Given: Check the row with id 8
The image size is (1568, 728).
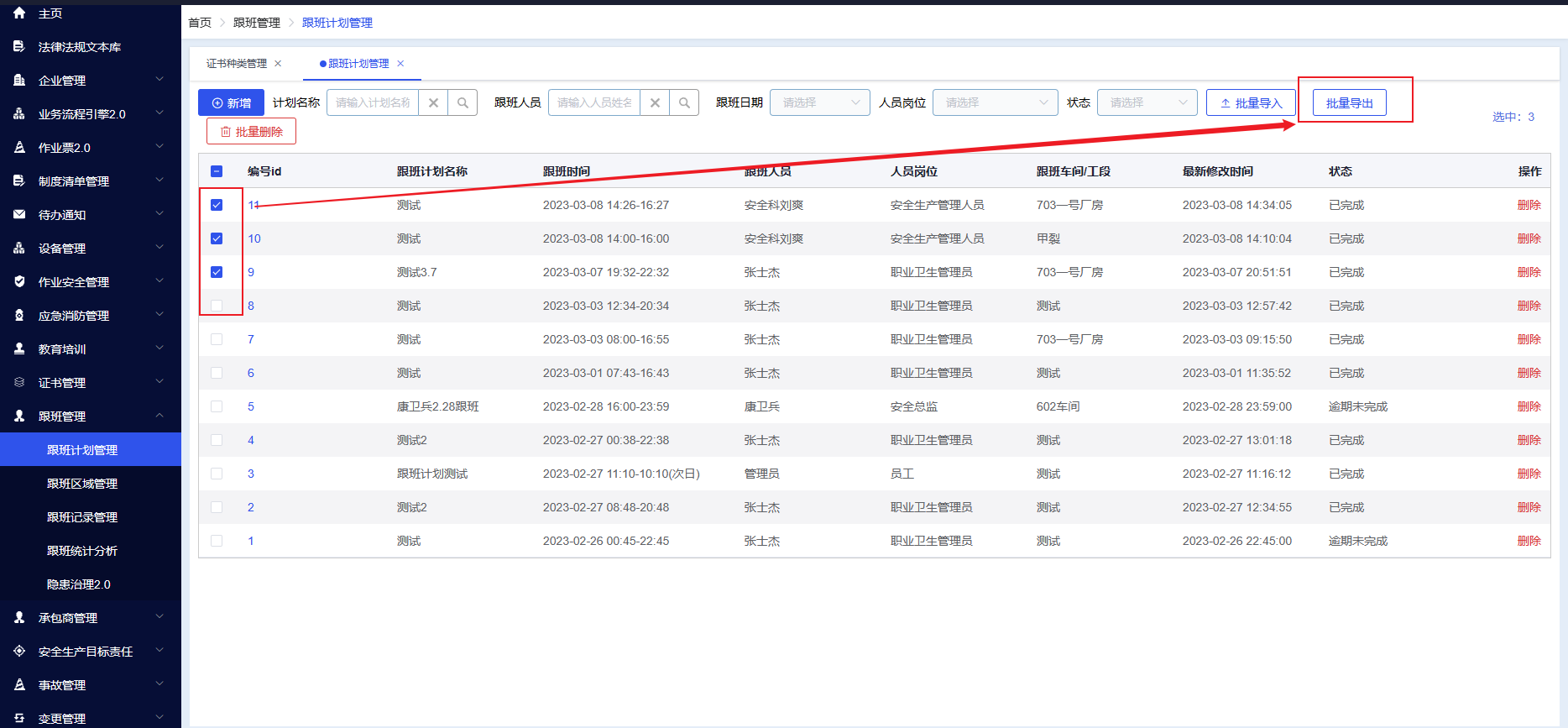Looking at the screenshot, I should [x=217, y=306].
